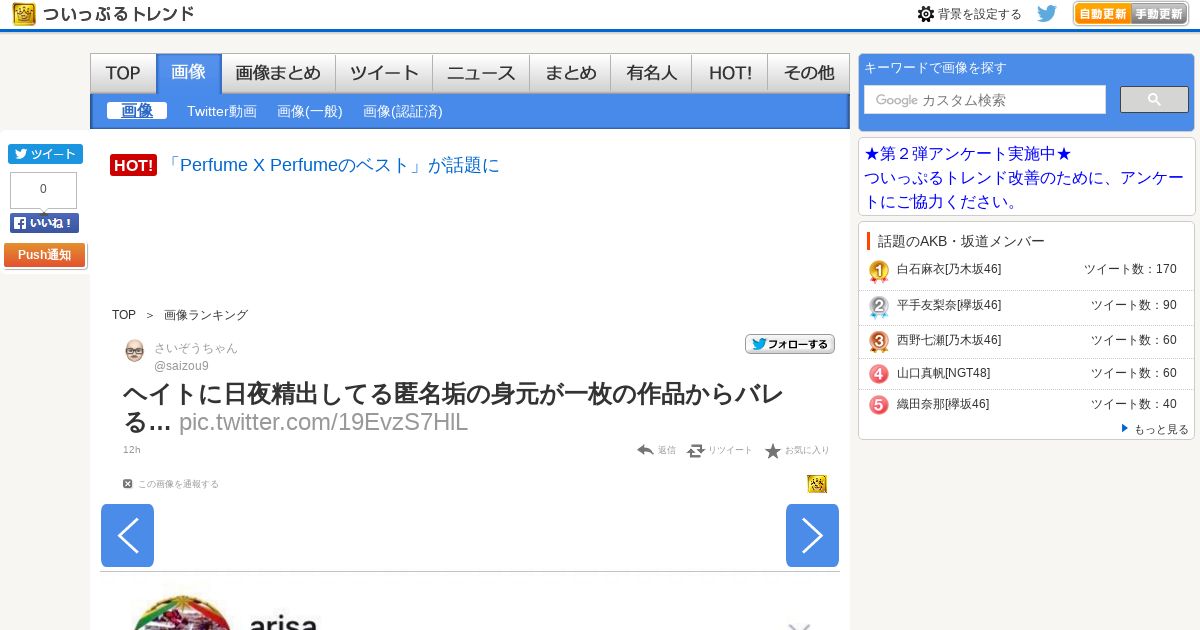
Task: Open 織田奈那[欅坂46] ranking entry
Action: coord(943,404)
